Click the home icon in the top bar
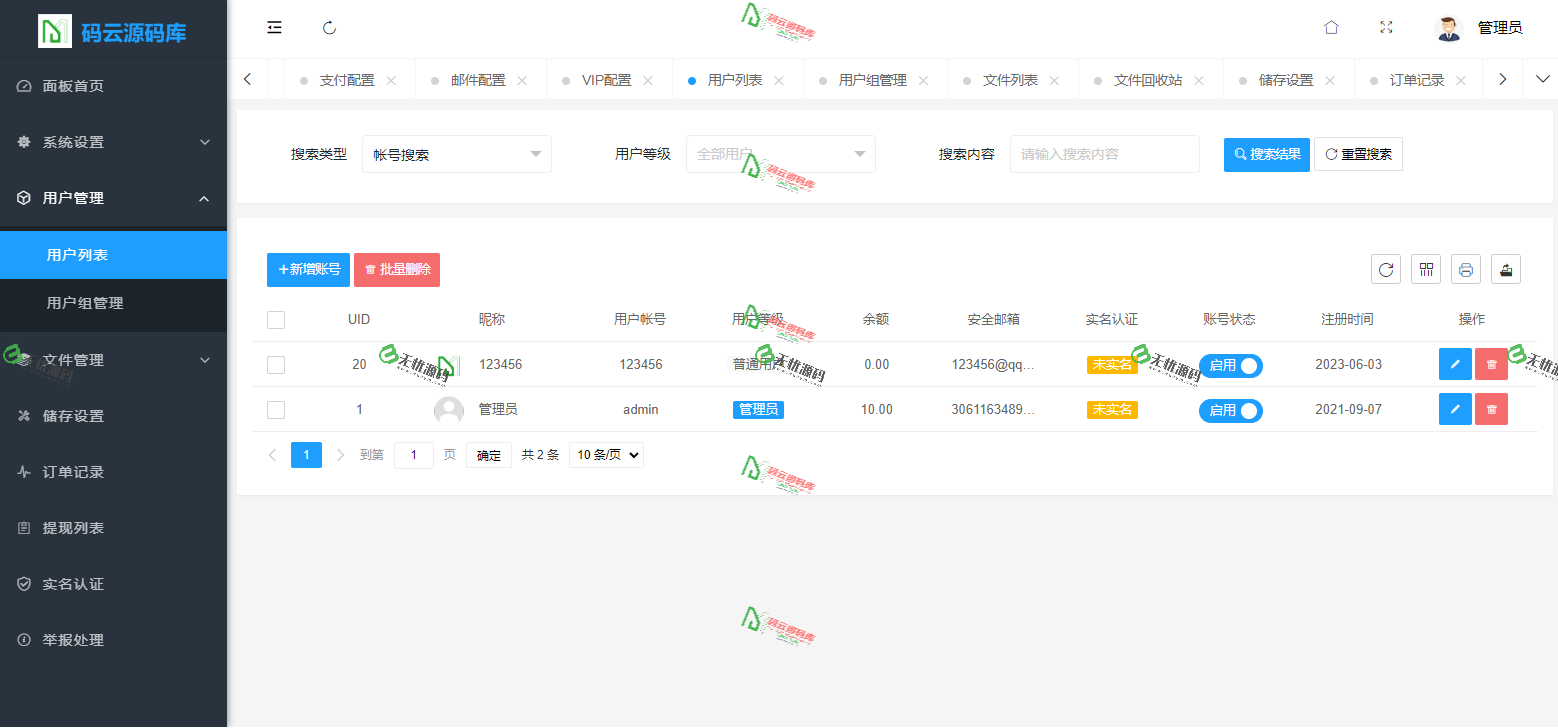Image resolution: width=1558 pixels, height=728 pixels. (x=1331, y=27)
